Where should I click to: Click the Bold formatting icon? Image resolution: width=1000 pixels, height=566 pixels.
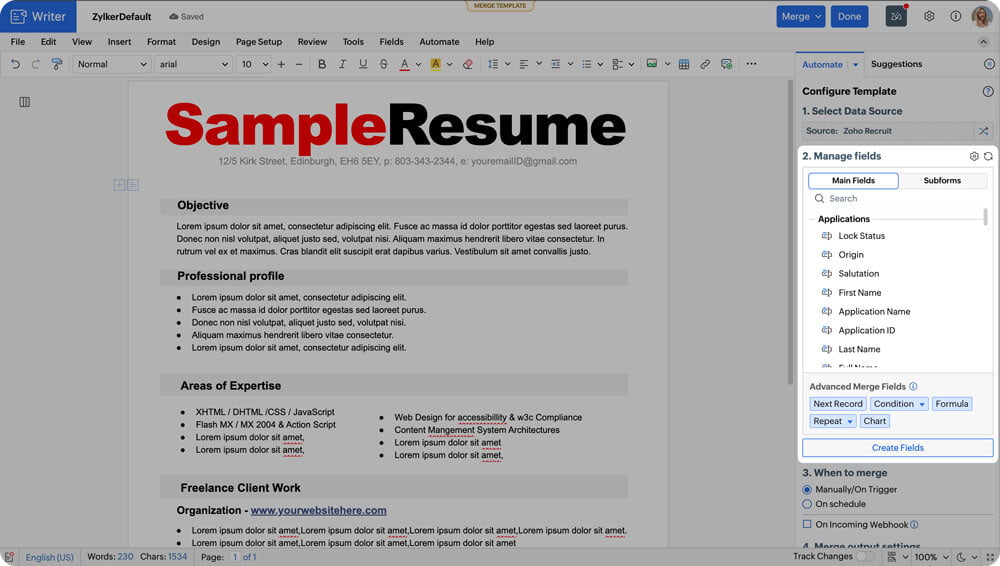(322, 64)
